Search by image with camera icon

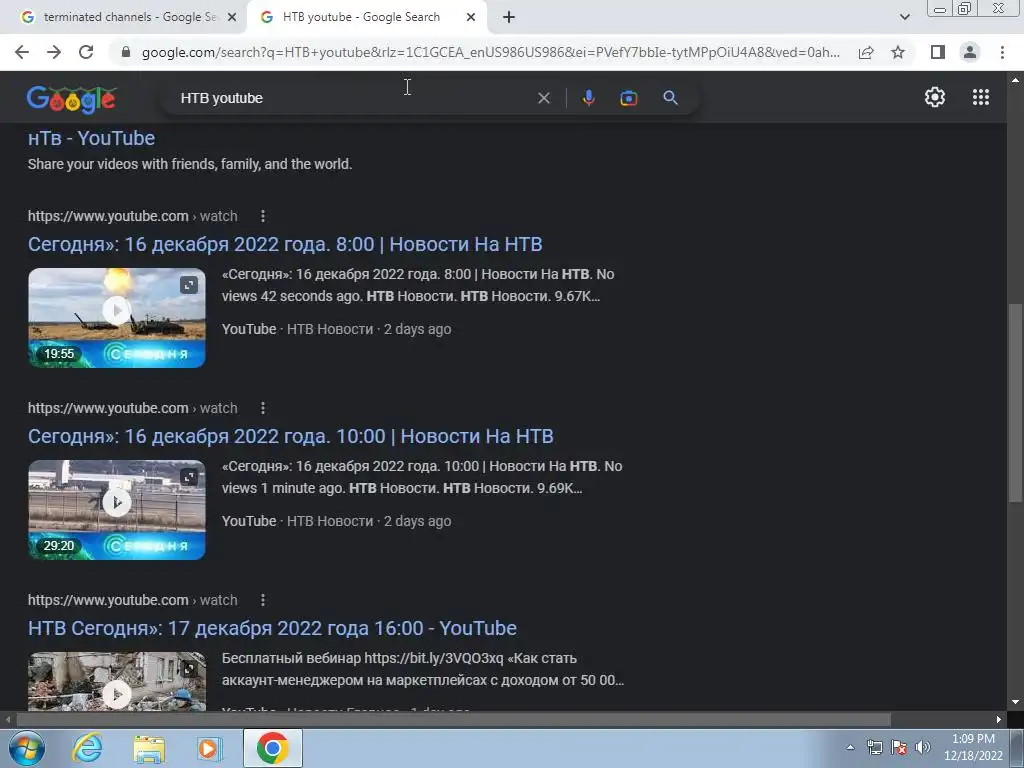click(x=628, y=98)
